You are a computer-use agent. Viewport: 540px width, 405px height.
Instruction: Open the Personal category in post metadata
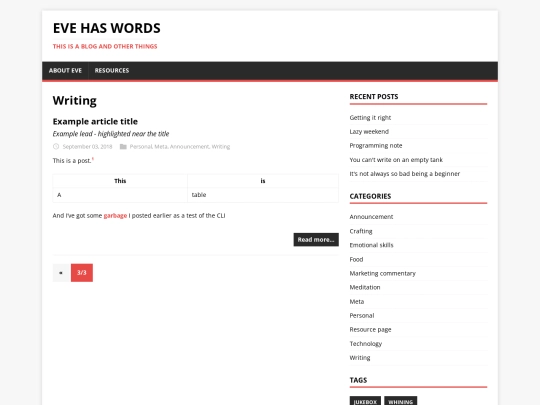pyautogui.click(x=141, y=147)
